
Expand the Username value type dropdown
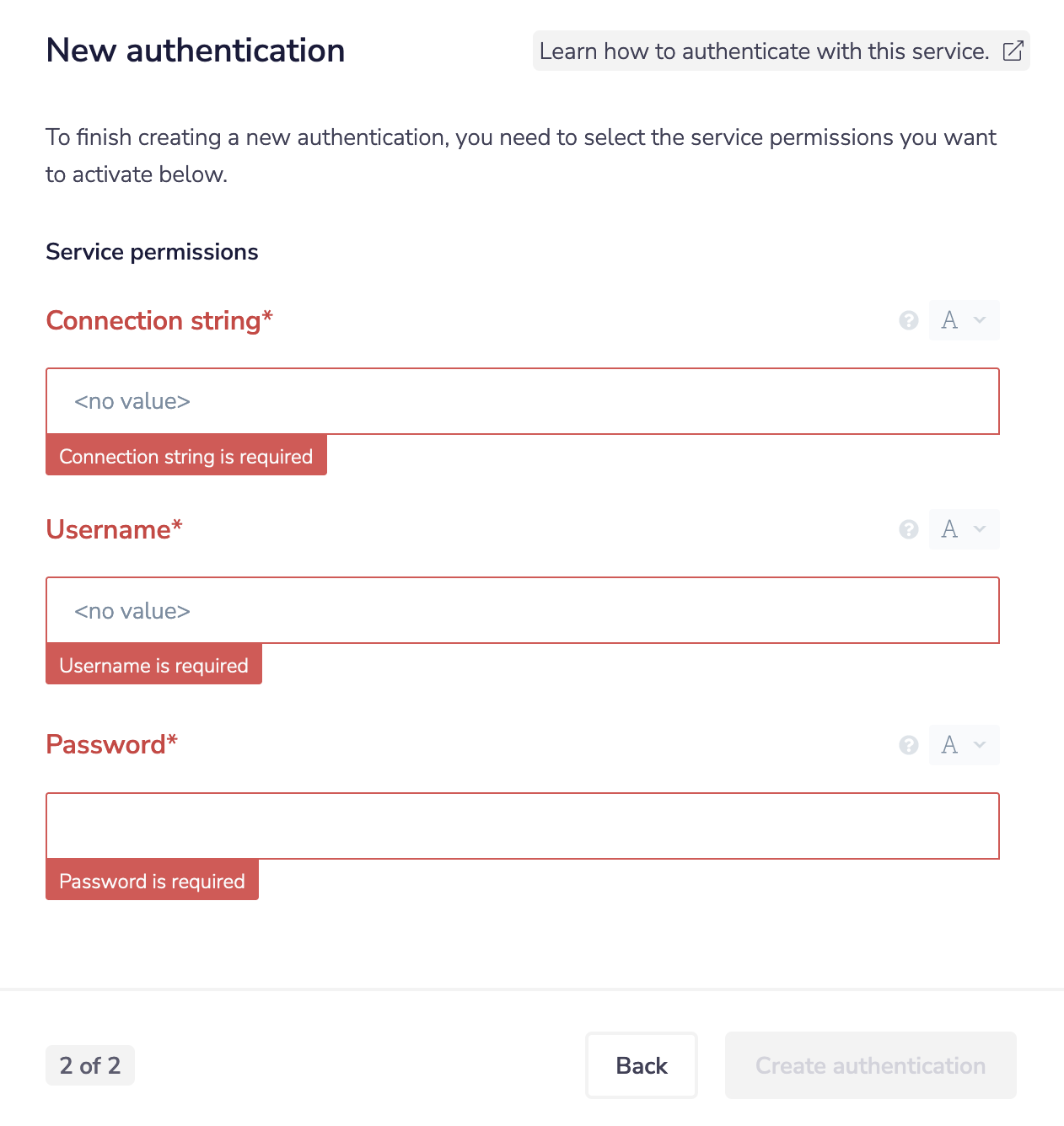click(964, 529)
